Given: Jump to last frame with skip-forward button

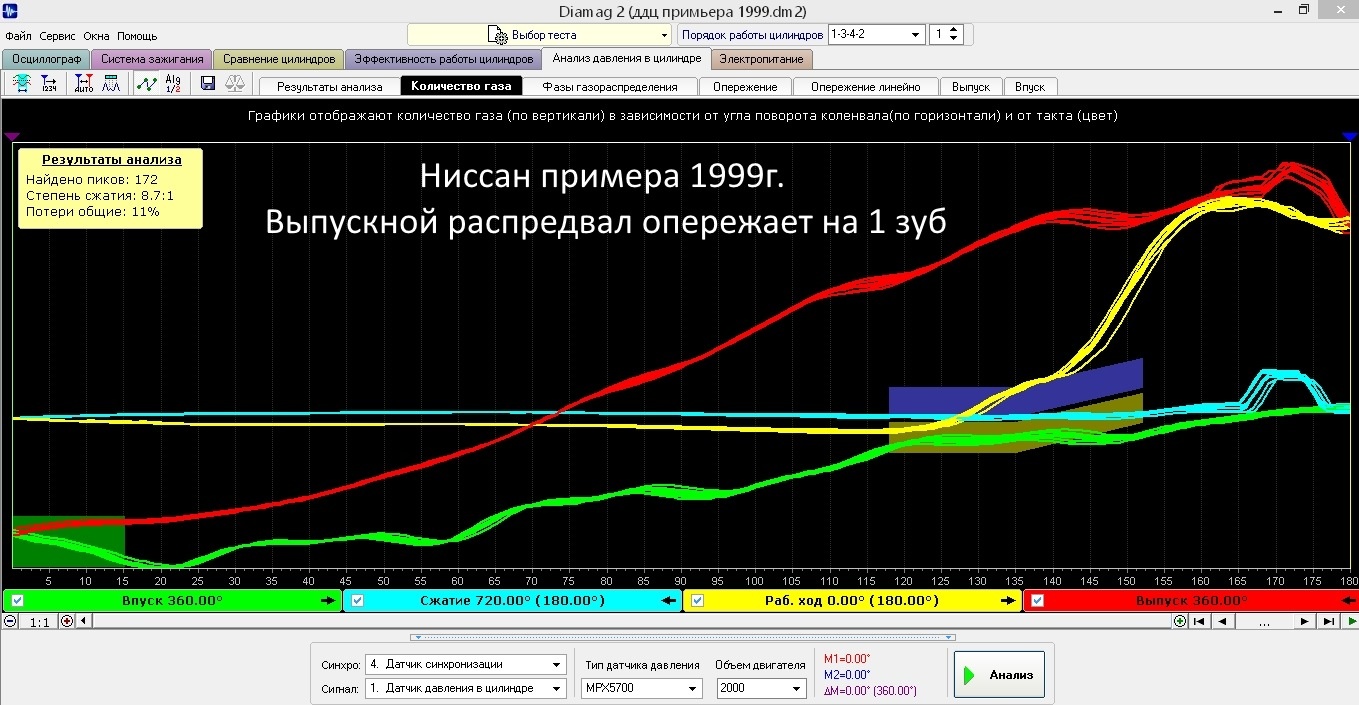Looking at the screenshot, I should (x=1328, y=621).
